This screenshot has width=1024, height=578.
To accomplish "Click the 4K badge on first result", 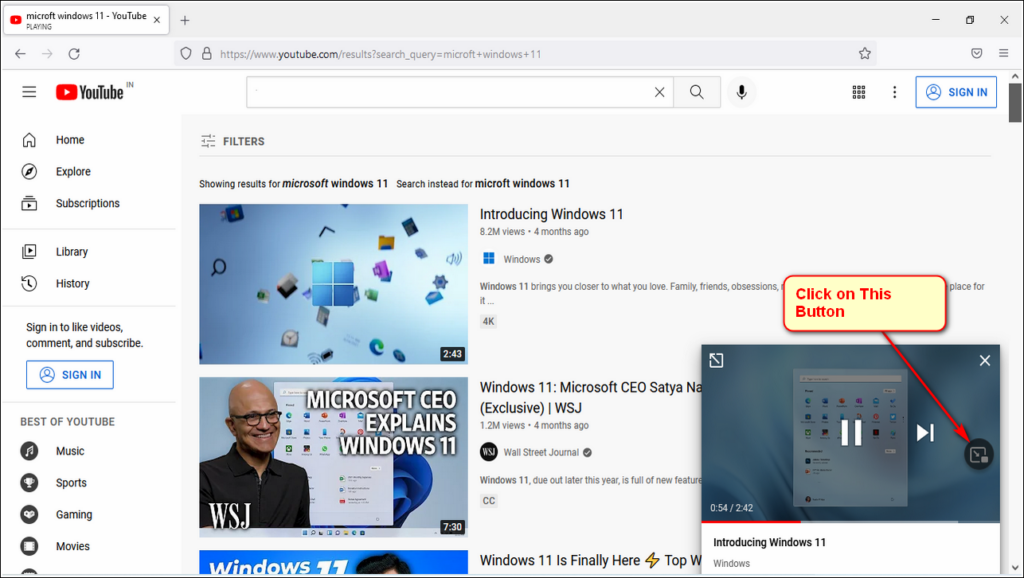I will coord(488,321).
